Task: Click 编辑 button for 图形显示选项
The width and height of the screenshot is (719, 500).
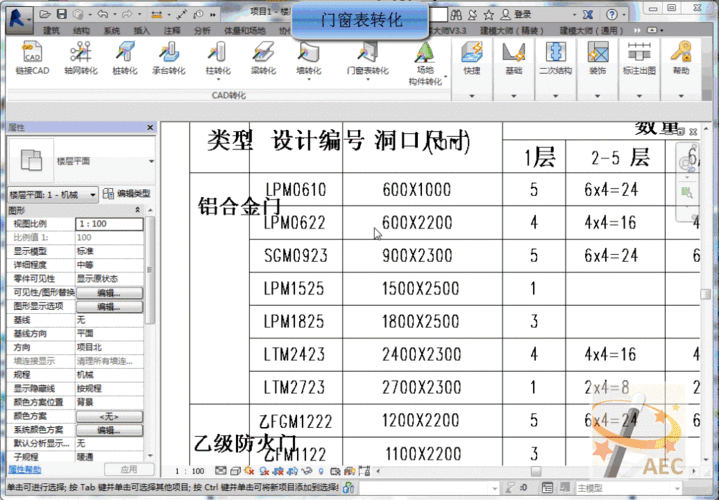Action: point(109,306)
